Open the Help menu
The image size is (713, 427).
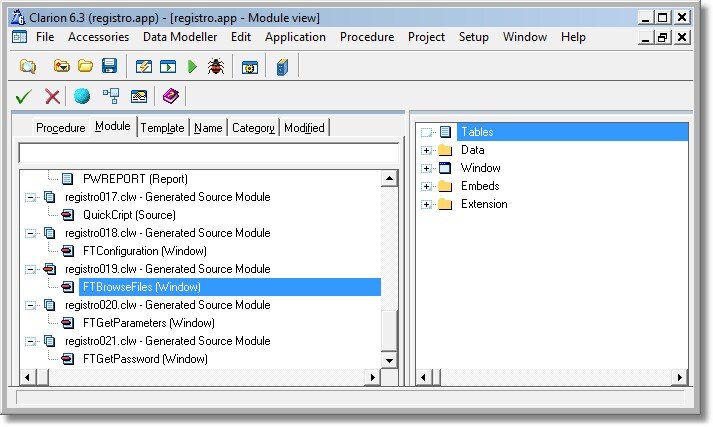point(573,37)
